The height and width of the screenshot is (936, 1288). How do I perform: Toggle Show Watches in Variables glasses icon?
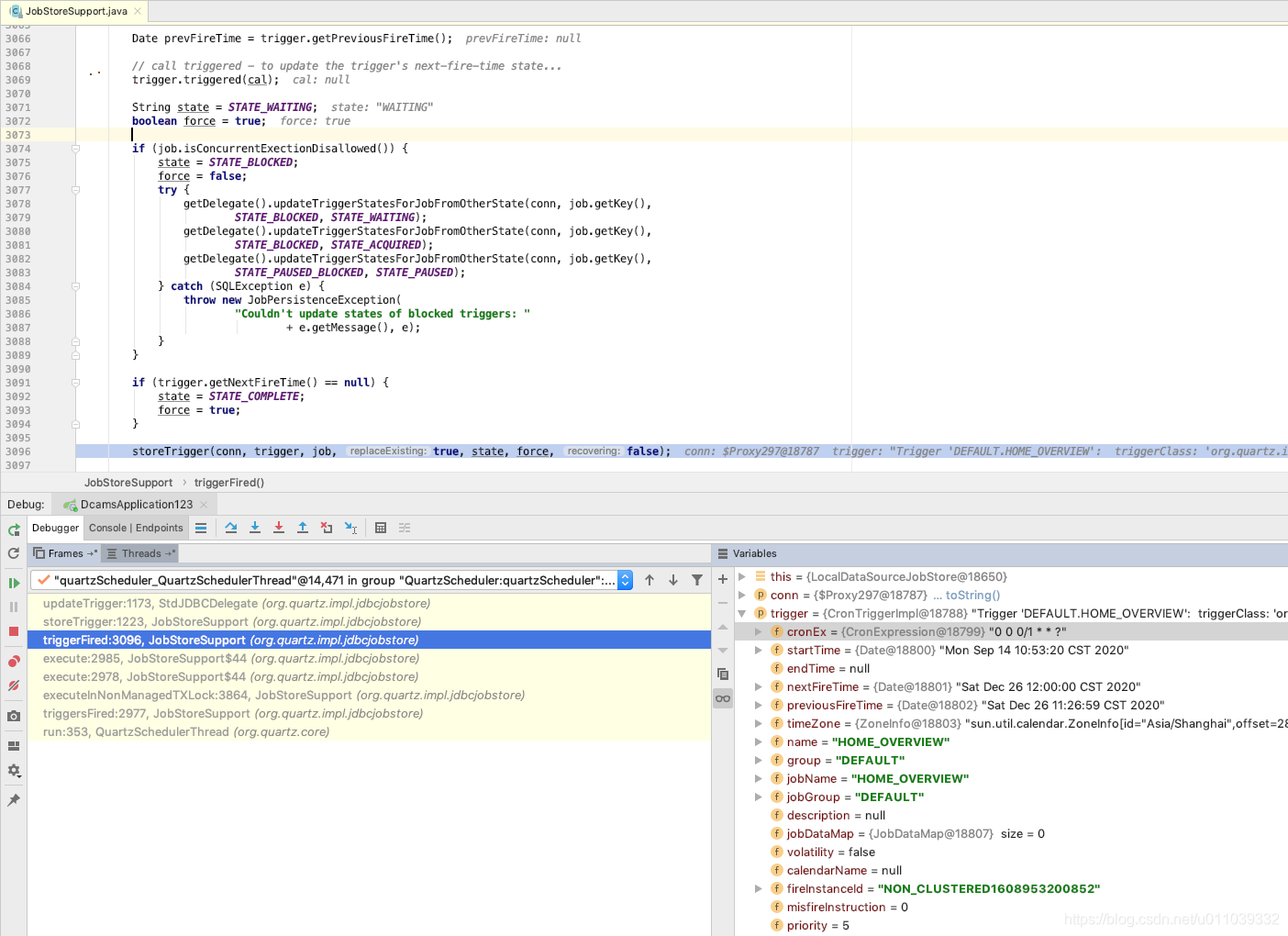(723, 698)
